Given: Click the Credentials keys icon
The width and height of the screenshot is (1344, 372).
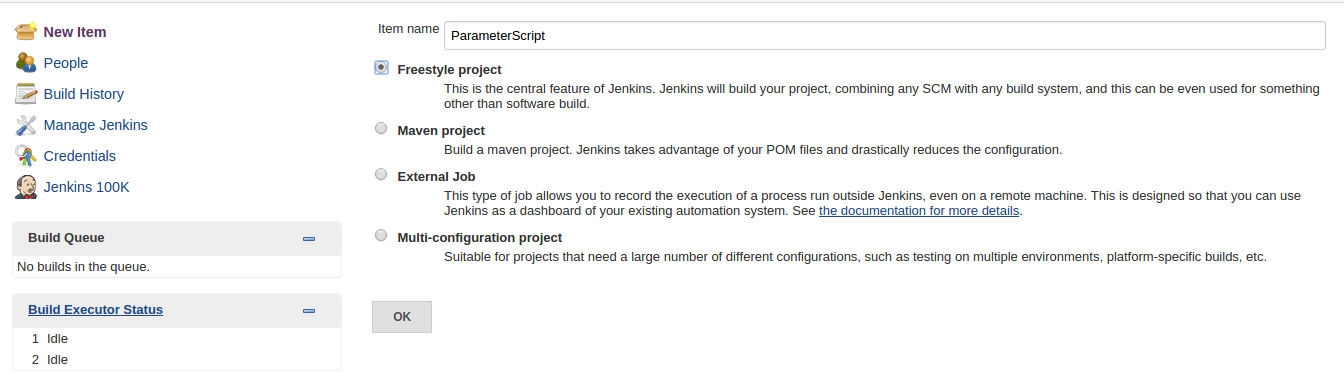Looking at the screenshot, I should coord(26,156).
